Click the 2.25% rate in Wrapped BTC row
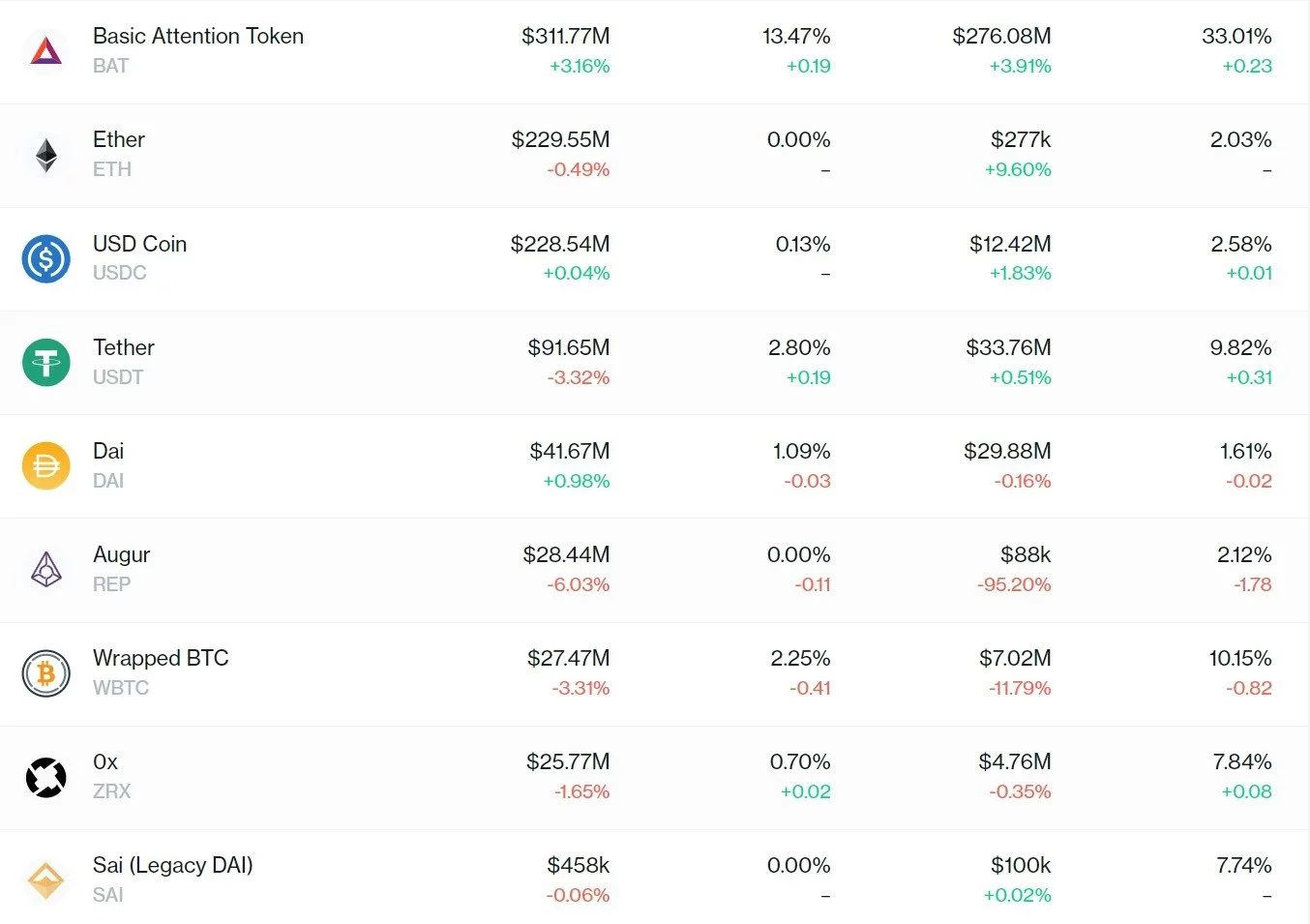This screenshot has height=924, width=1310. click(x=801, y=658)
